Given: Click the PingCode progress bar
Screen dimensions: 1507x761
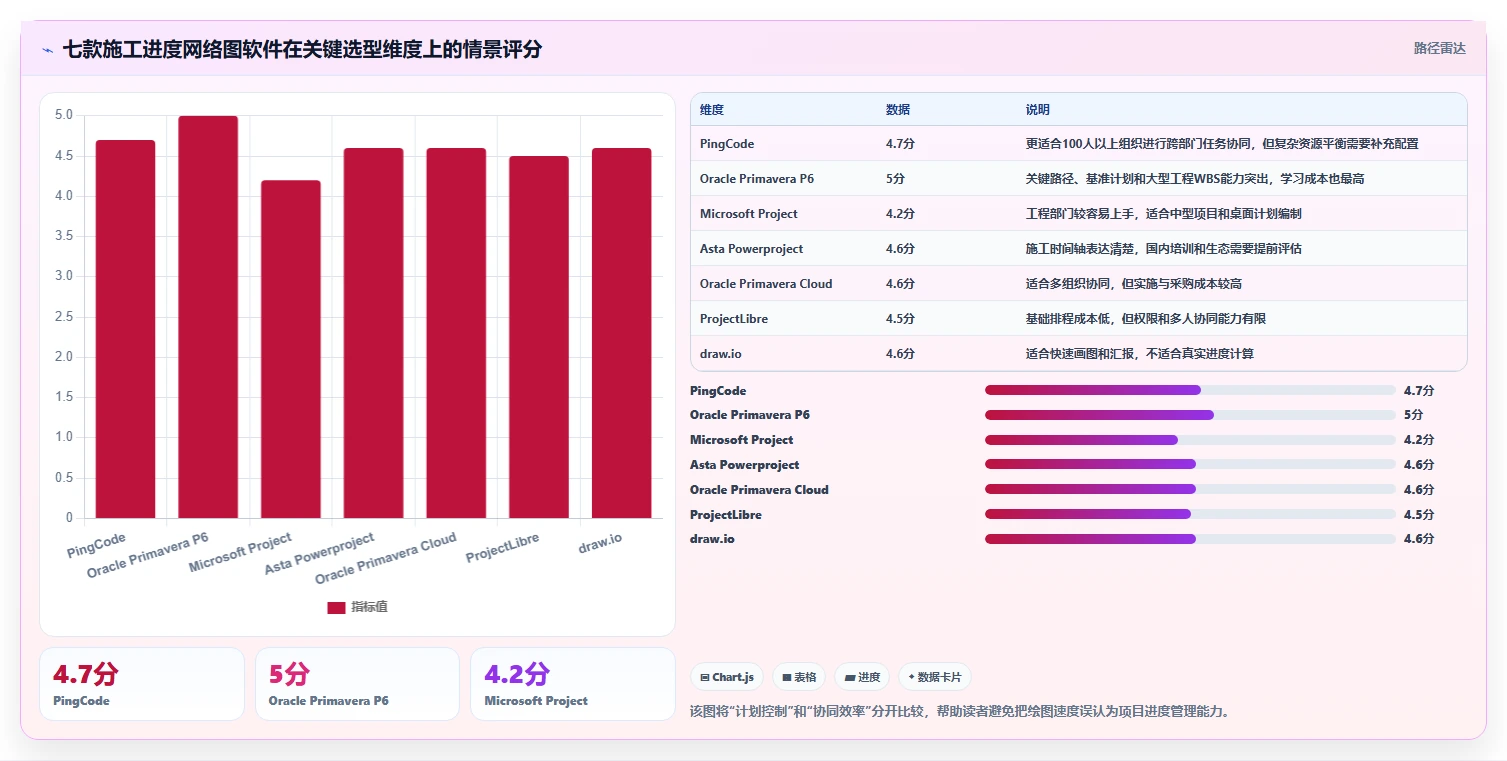Looking at the screenshot, I should coord(1190,390).
